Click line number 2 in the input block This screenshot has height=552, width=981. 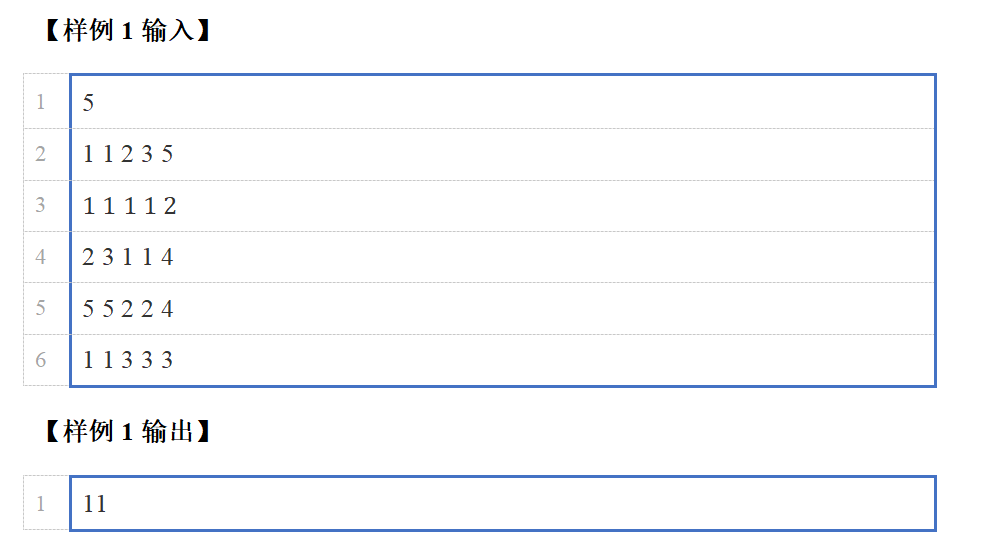click(x=41, y=154)
